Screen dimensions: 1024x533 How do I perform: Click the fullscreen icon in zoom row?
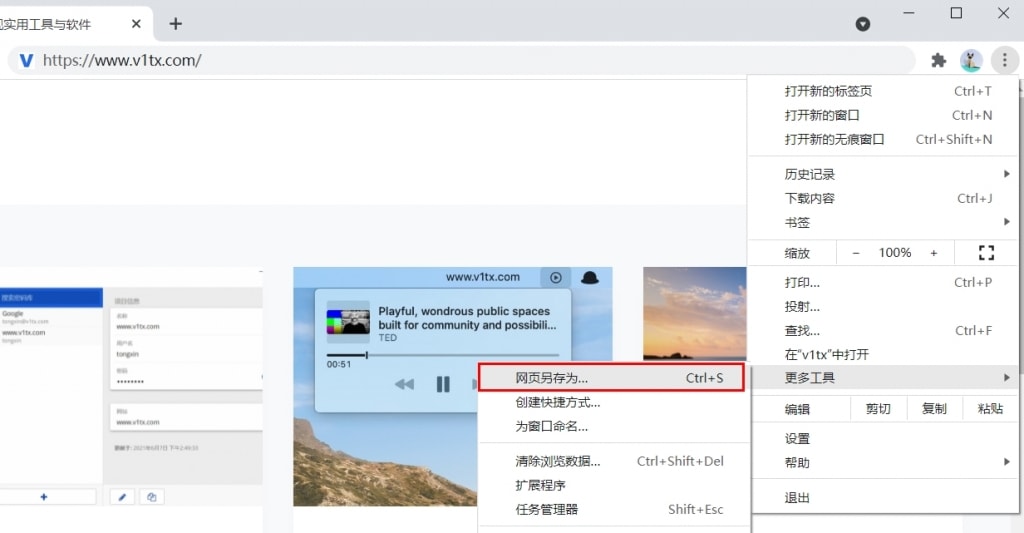pyautogui.click(x=986, y=253)
